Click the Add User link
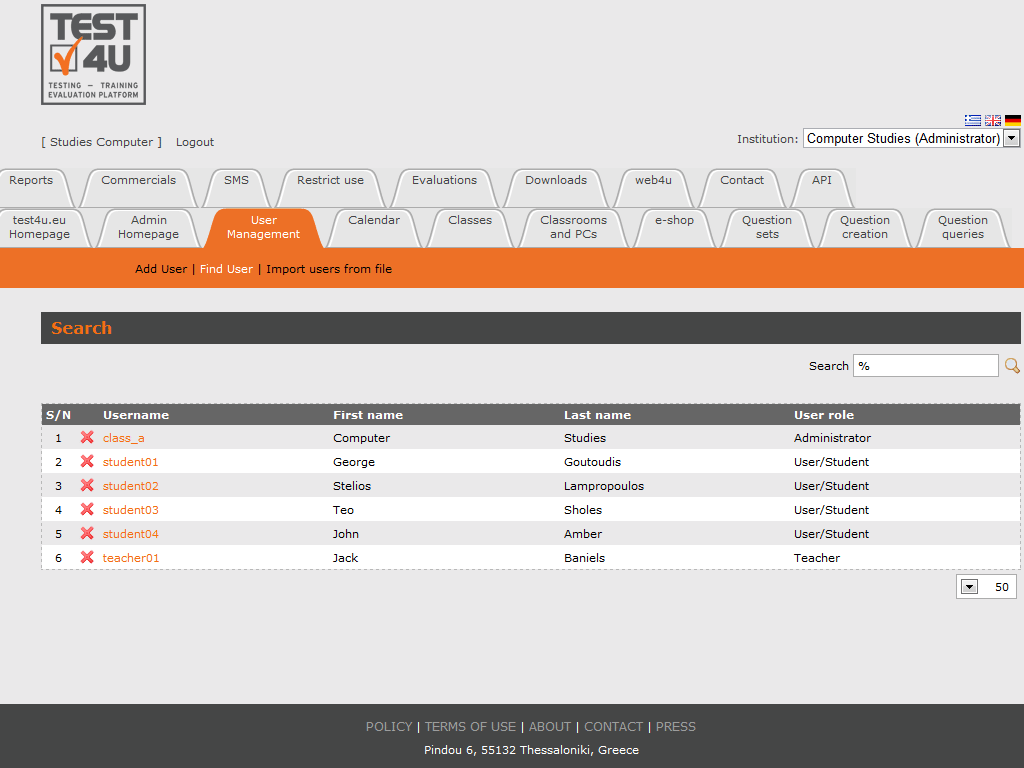The height and width of the screenshot is (768, 1024). point(161,269)
